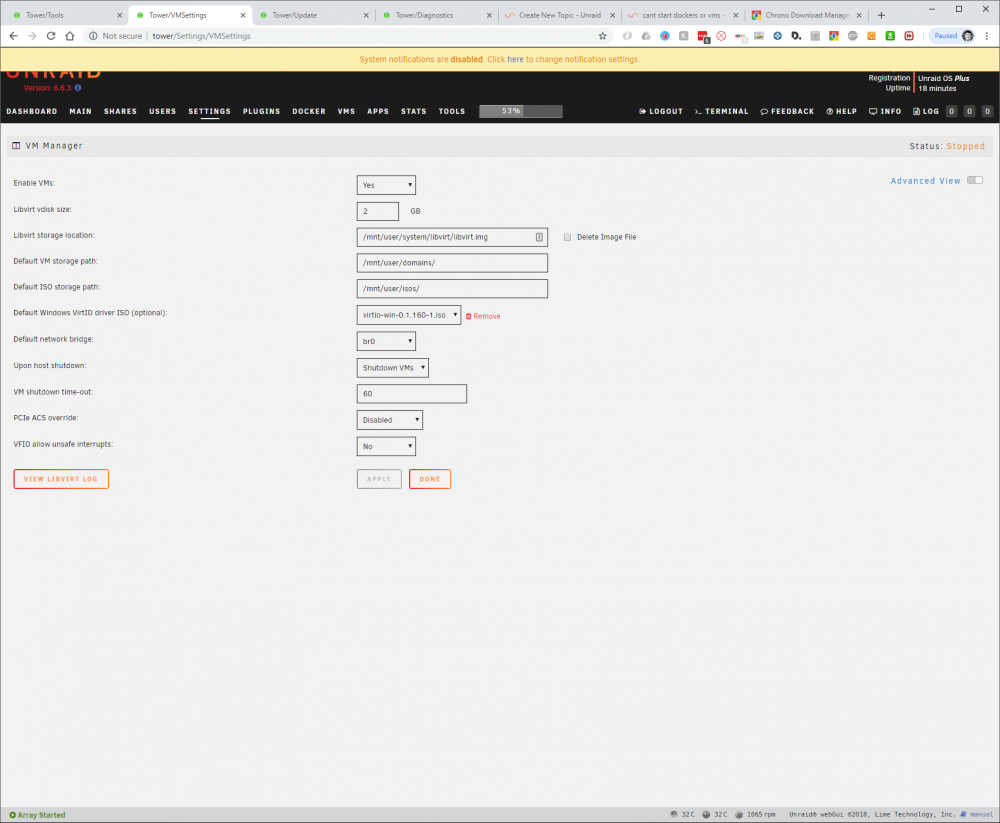Toggle the Advanced View switch
1000x823 pixels.
974,181
